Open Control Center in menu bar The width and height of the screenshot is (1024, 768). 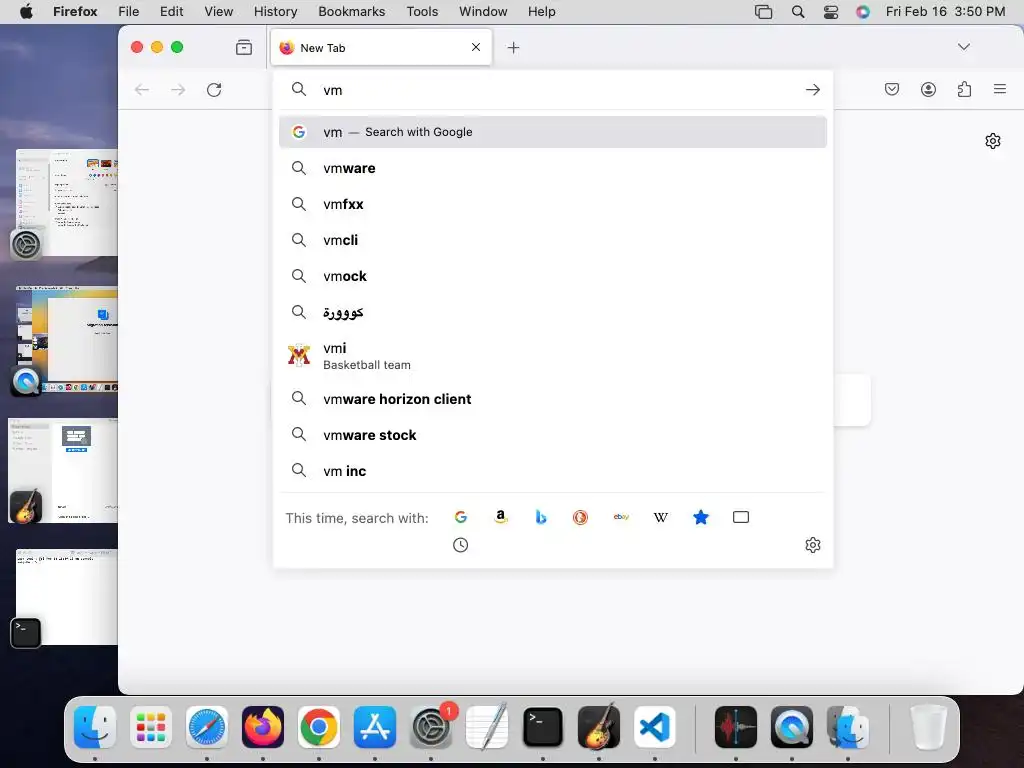pyautogui.click(x=831, y=12)
